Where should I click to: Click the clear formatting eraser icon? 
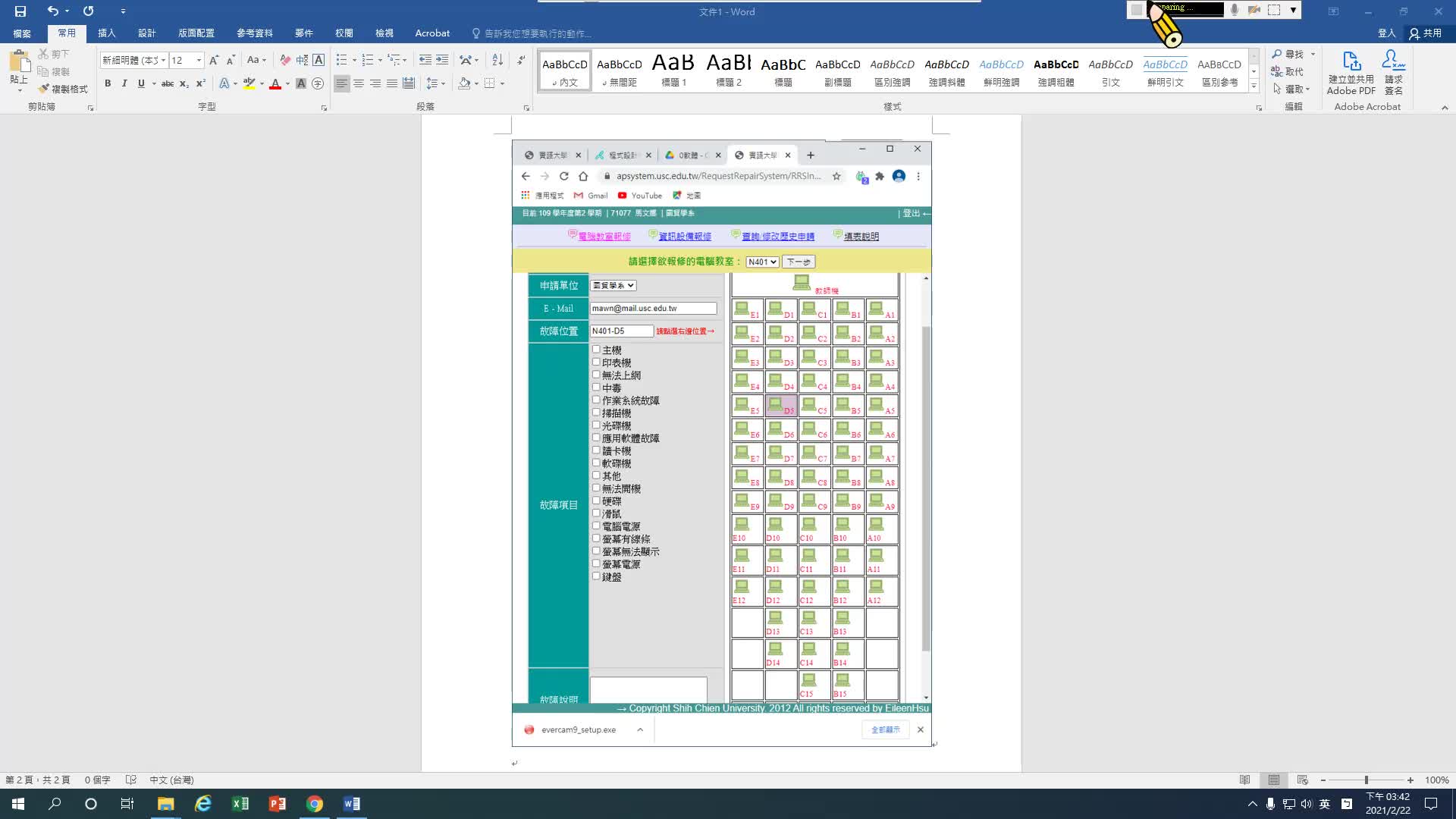285,60
